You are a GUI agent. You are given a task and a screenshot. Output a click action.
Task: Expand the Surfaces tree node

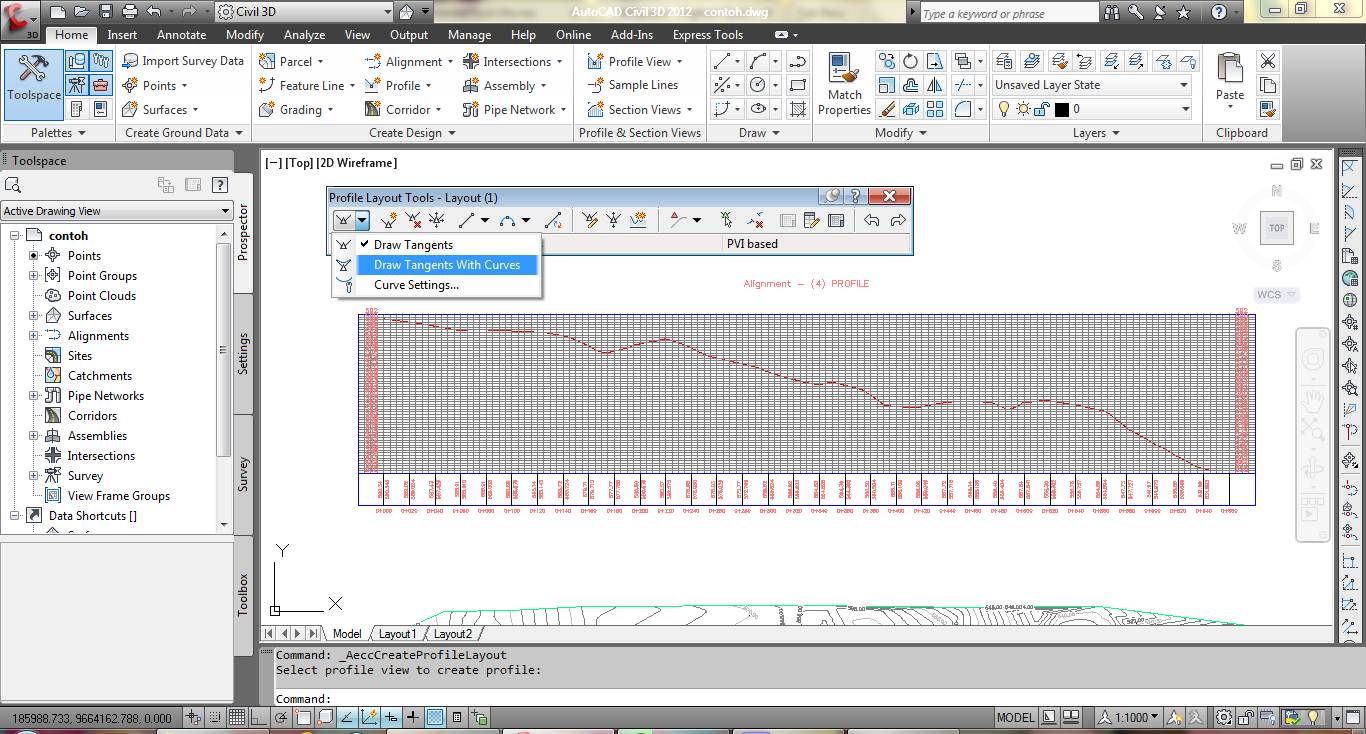[x=33, y=316]
